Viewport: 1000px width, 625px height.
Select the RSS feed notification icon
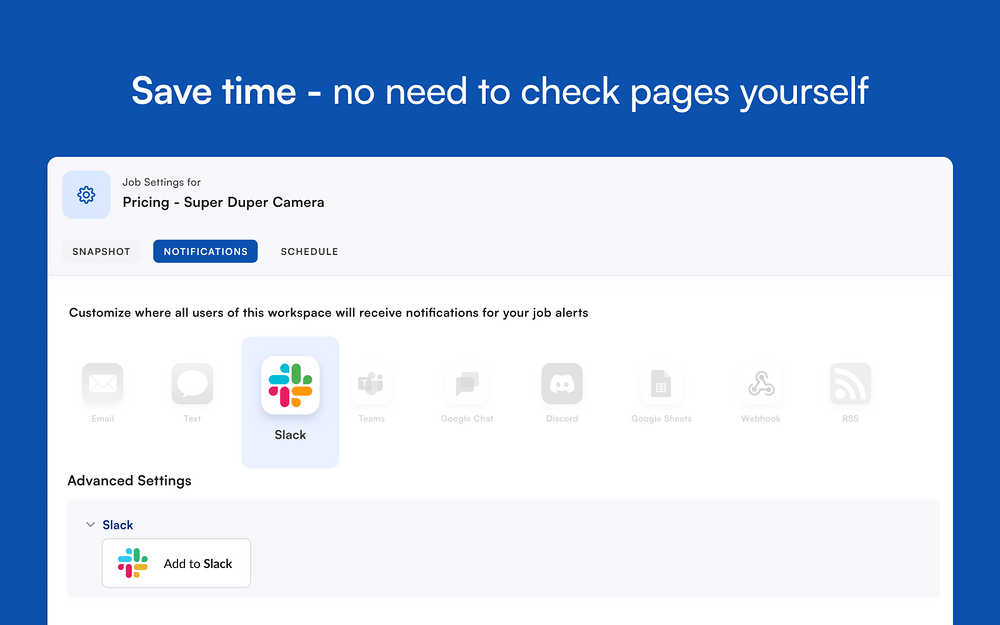click(x=850, y=384)
